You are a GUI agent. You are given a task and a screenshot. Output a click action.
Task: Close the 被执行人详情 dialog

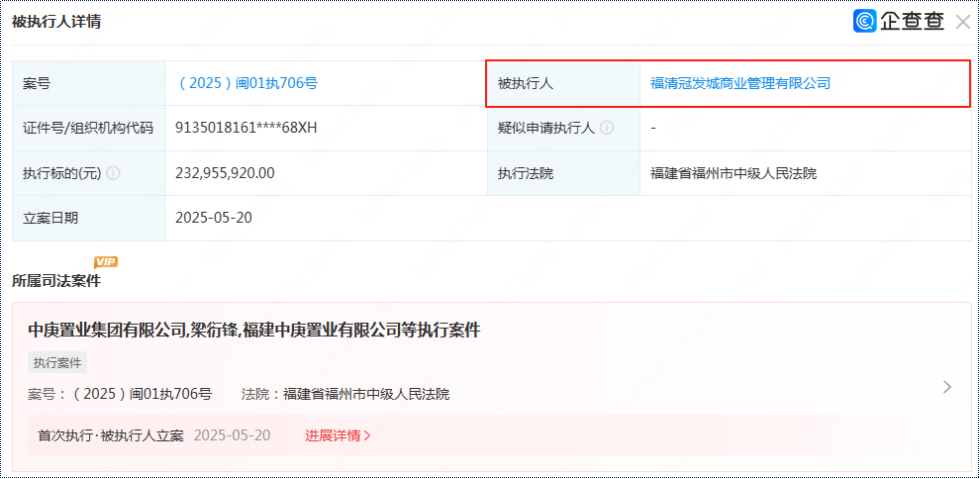pyautogui.click(x=962, y=23)
